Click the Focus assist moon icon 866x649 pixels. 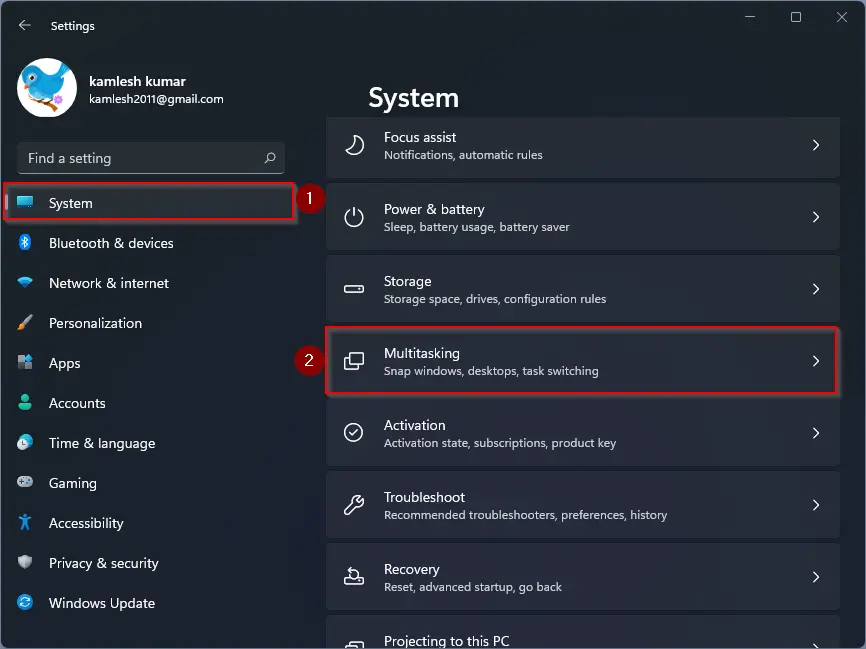tap(354, 145)
